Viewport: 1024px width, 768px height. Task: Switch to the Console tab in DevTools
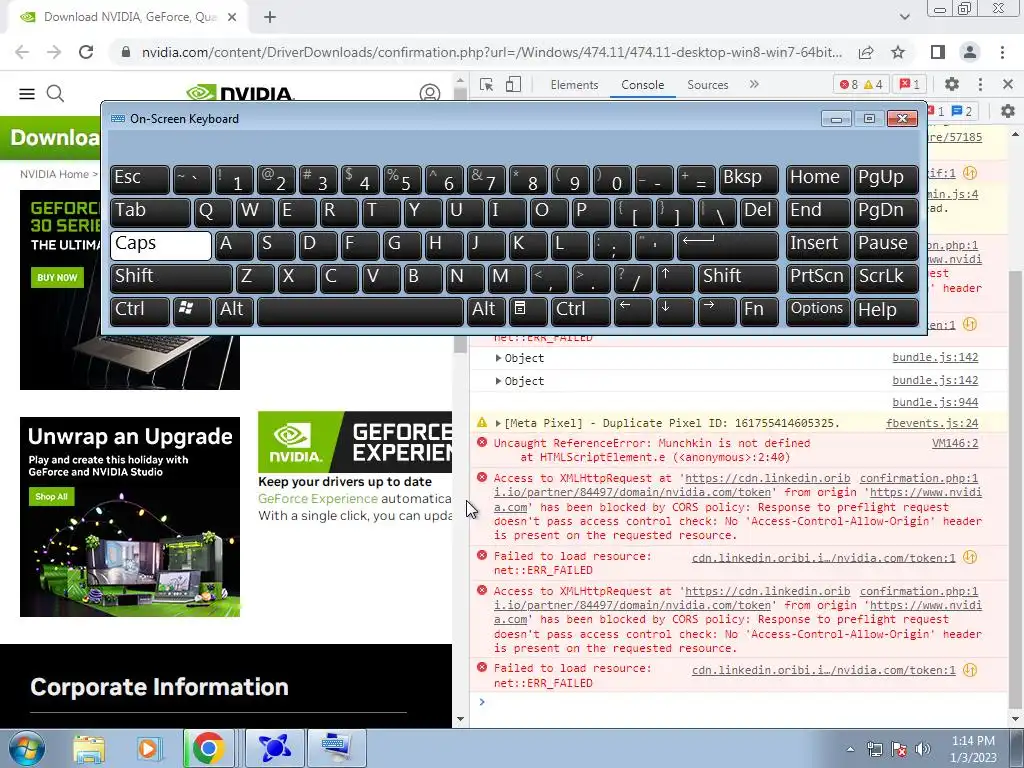click(x=643, y=85)
